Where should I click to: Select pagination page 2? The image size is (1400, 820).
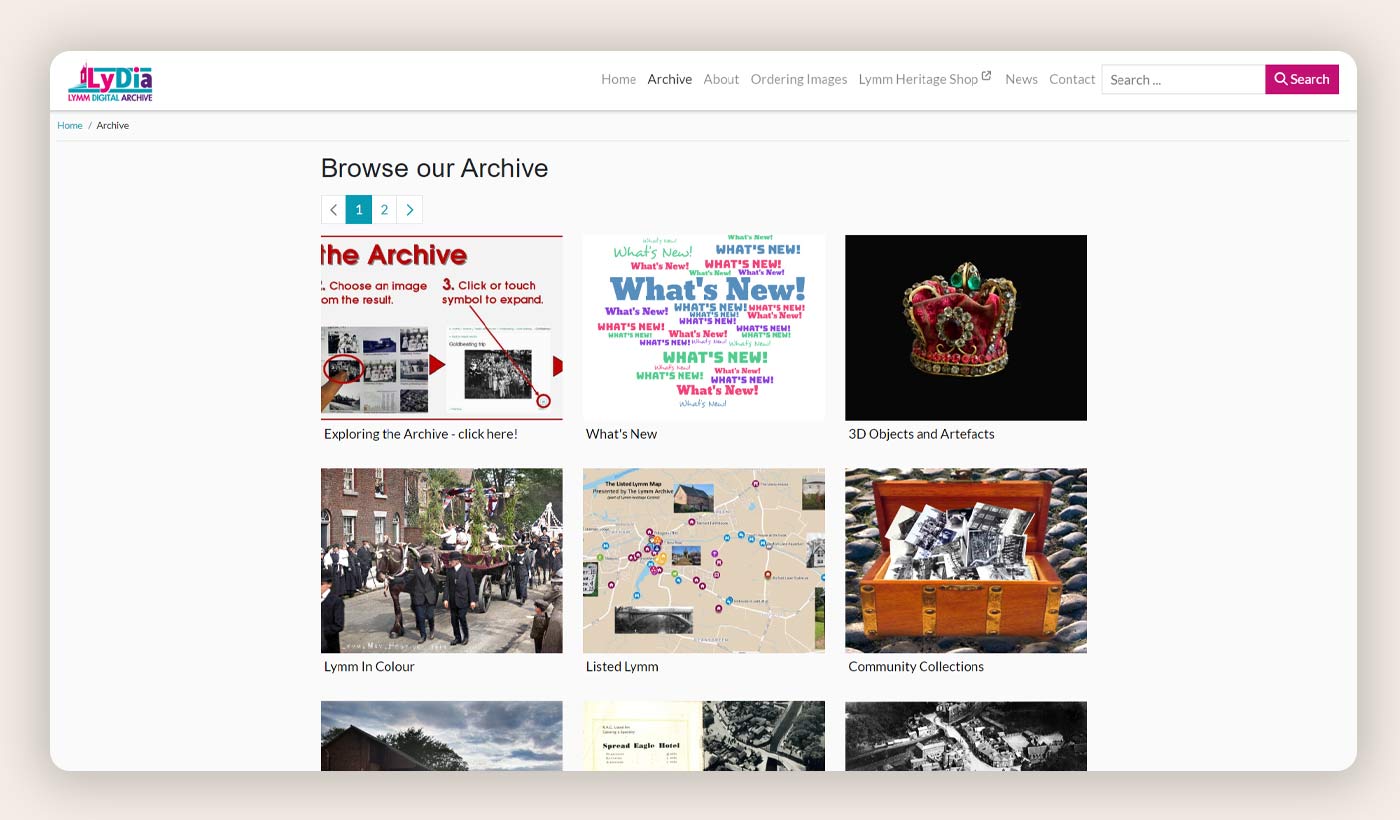click(384, 209)
